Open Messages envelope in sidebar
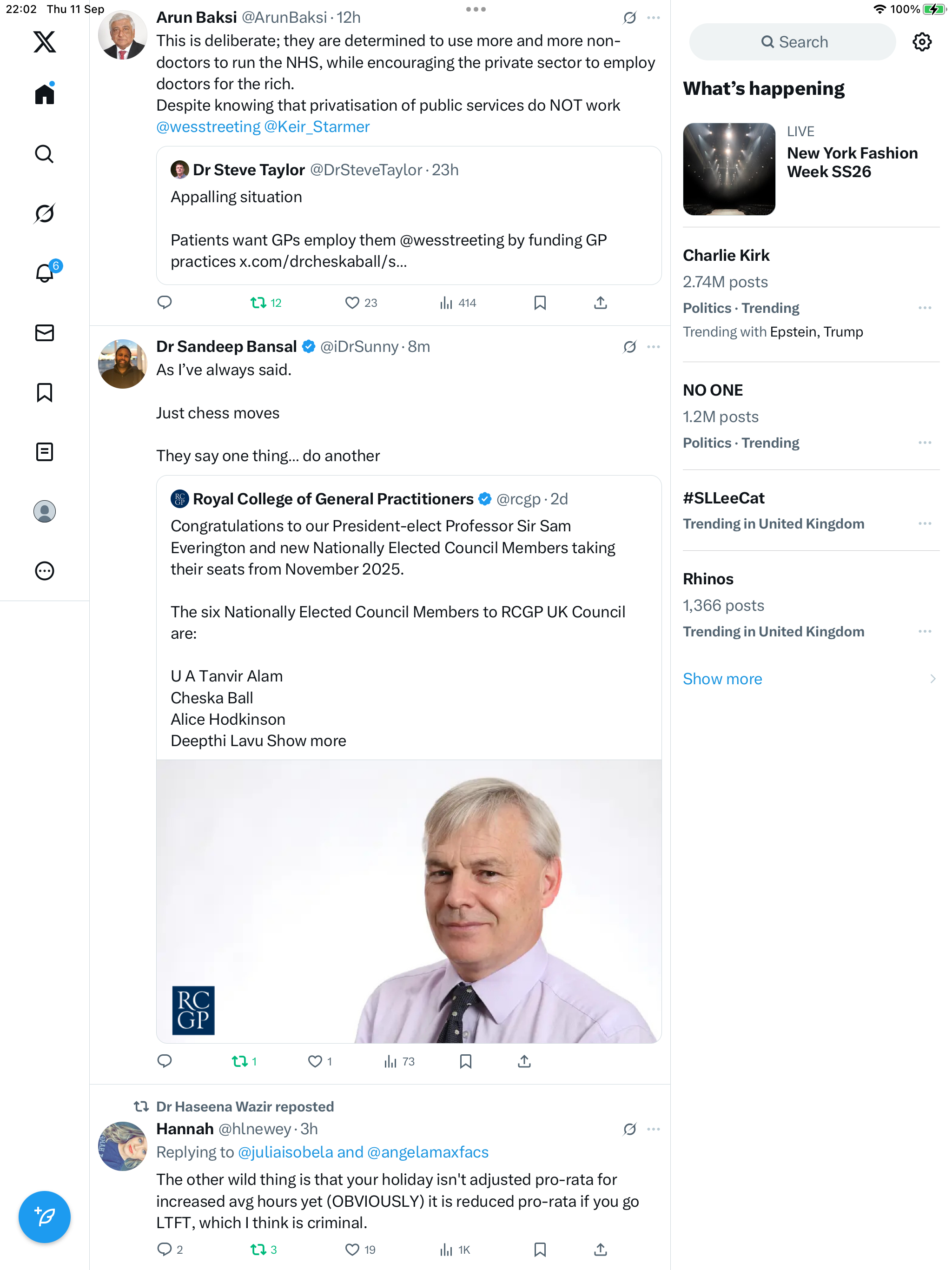 tap(44, 333)
